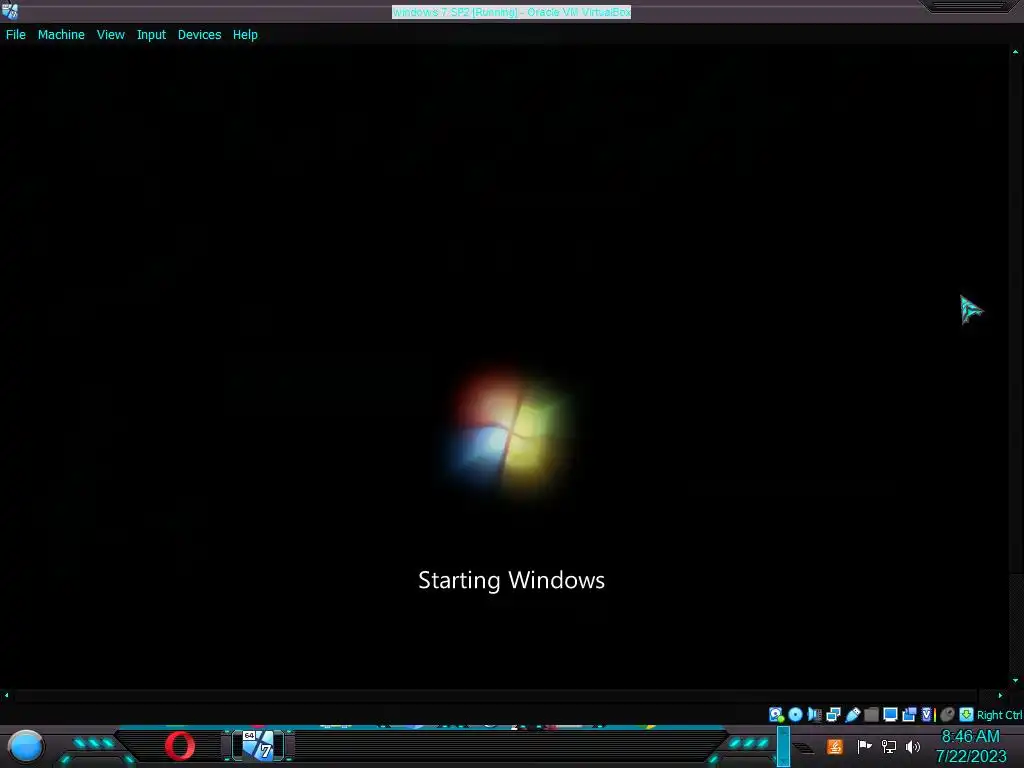Click the vertical scrollbar up arrow

[x=1016, y=52]
